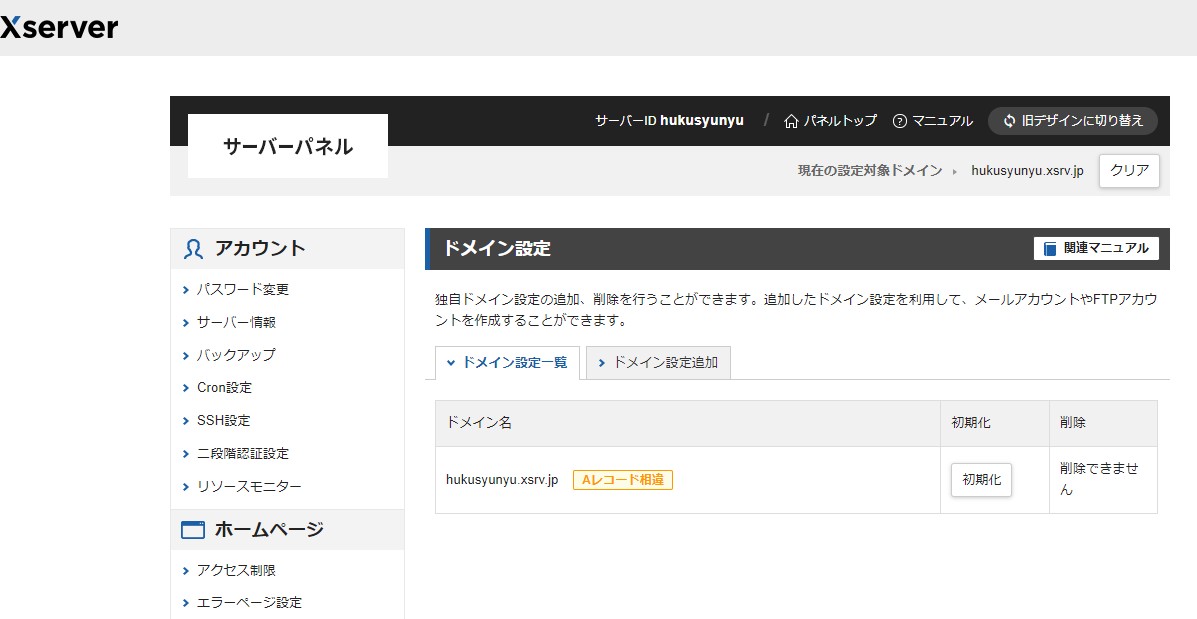Viewport: 1197px width, 619px height.
Task: Click the 初期化 column header
Action: pyautogui.click(x=995, y=423)
